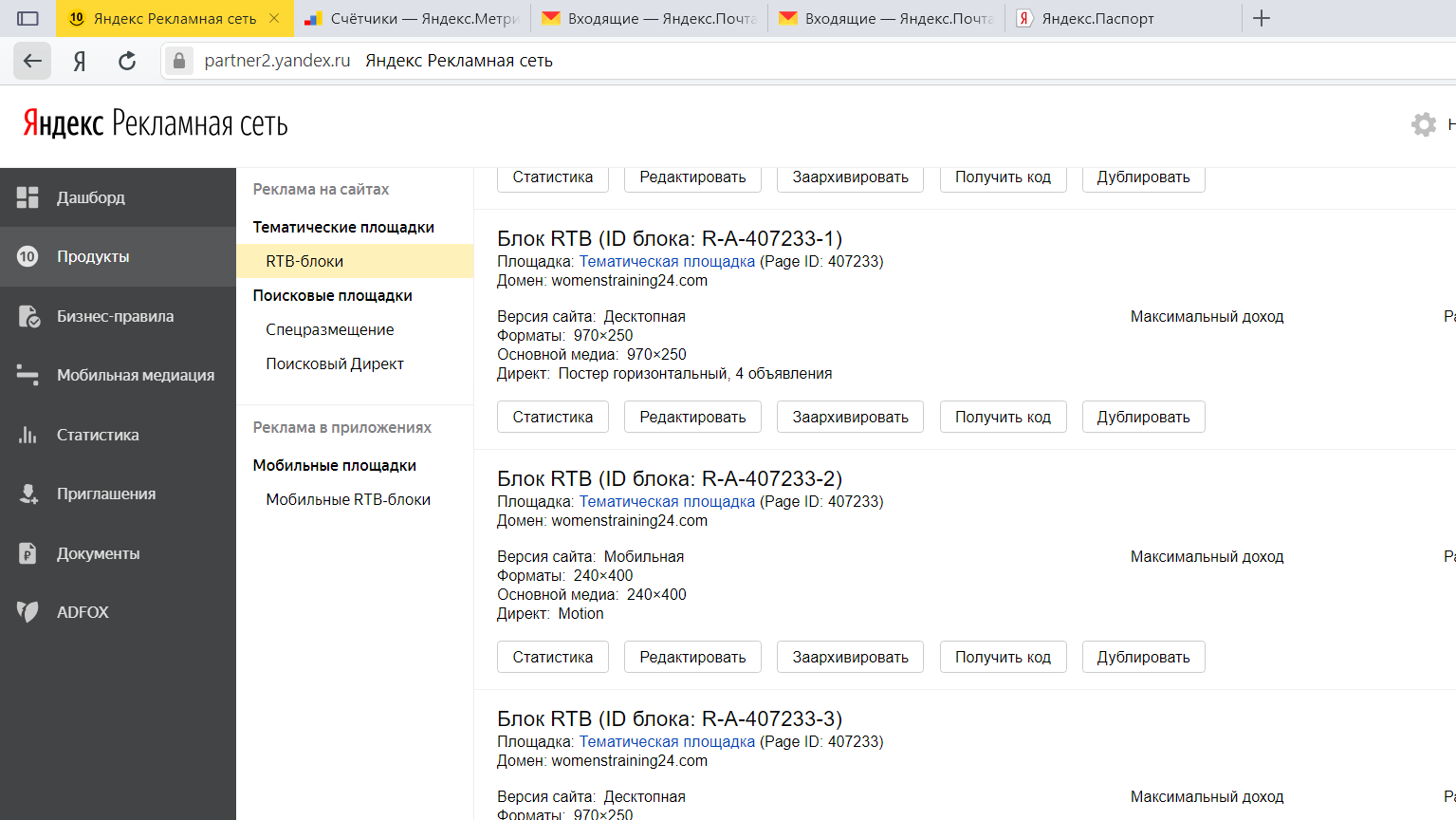The height and width of the screenshot is (820, 1456).
Task: Open Документы in the left sidebar
Action: [118, 553]
